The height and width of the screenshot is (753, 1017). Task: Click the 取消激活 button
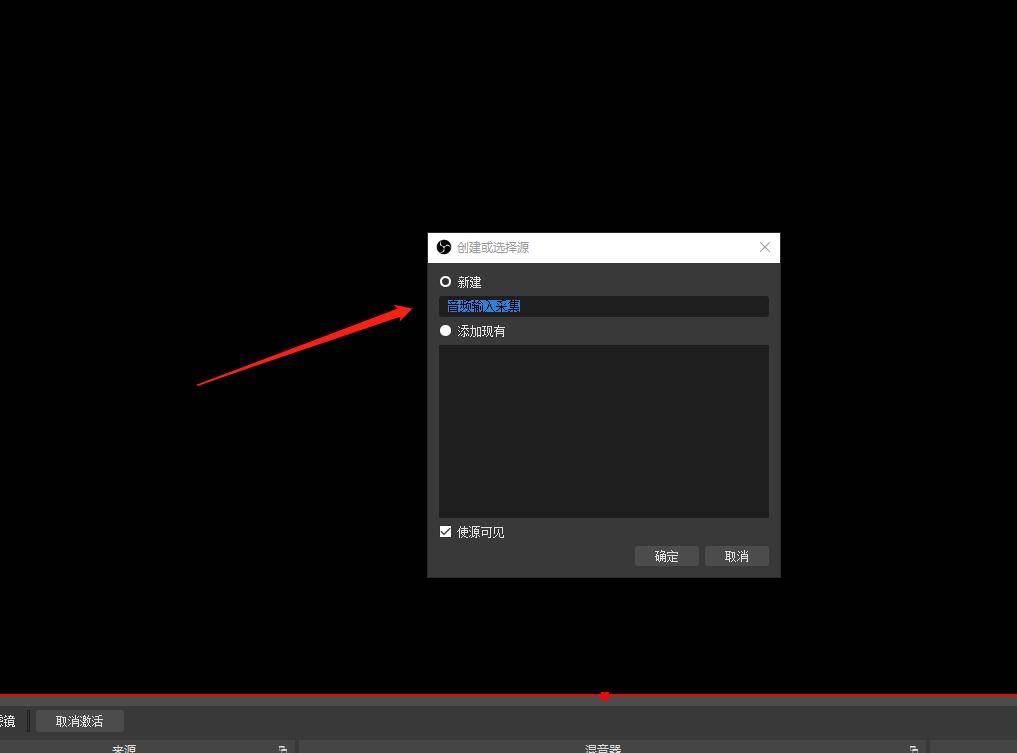[x=80, y=721]
